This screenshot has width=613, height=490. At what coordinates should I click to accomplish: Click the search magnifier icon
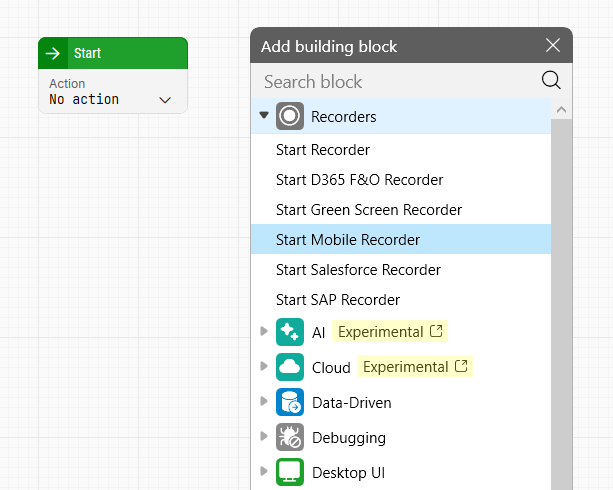pyautogui.click(x=551, y=81)
